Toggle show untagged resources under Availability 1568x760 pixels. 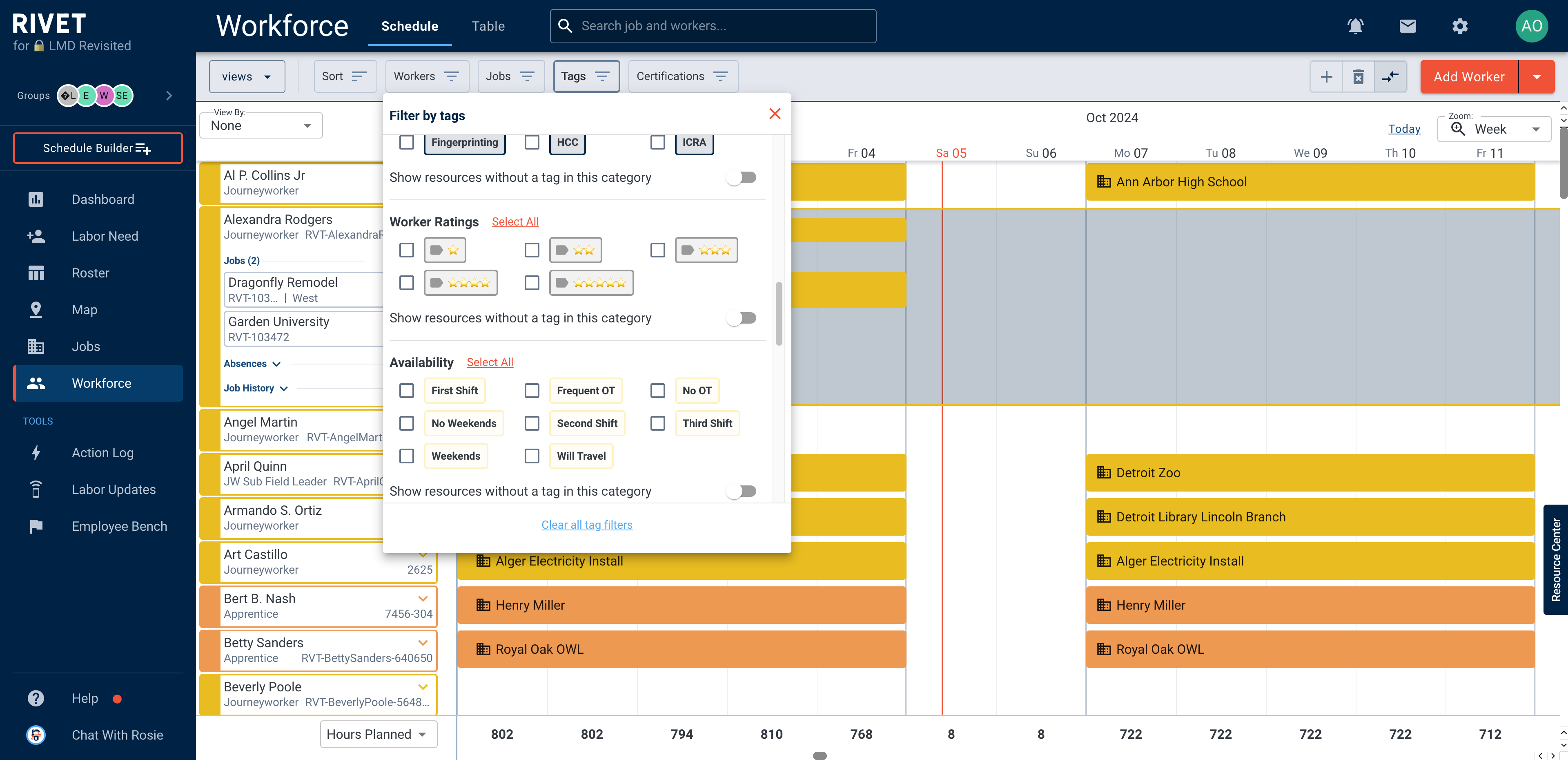(742, 491)
